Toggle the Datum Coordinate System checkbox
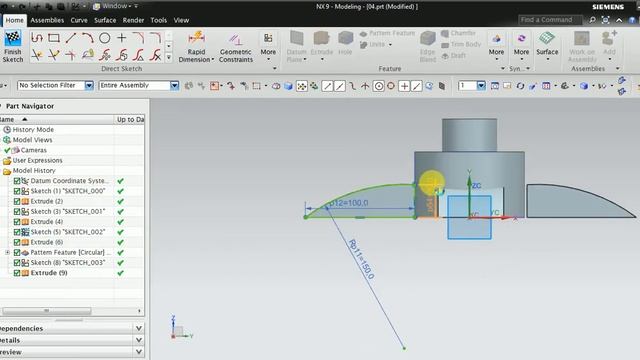The width and height of the screenshot is (640, 360). click(x=17, y=181)
